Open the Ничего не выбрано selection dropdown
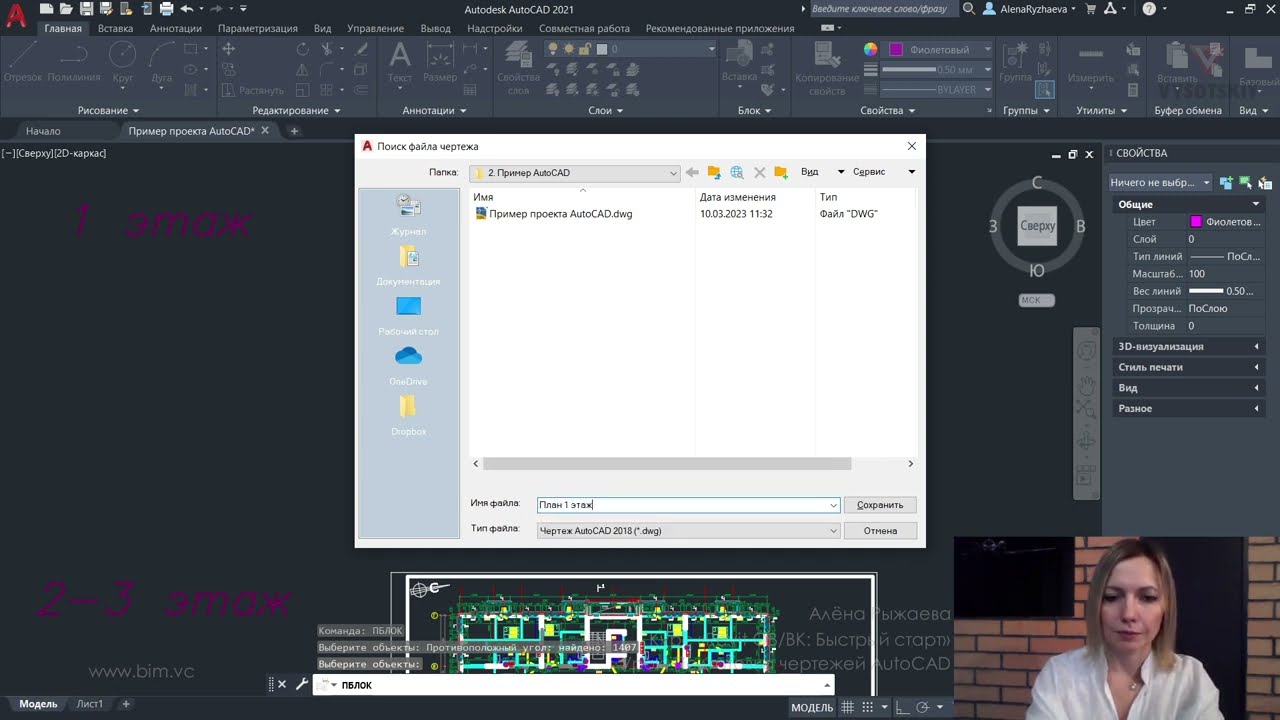Image resolution: width=1280 pixels, height=720 pixels. (x=1160, y=183)
